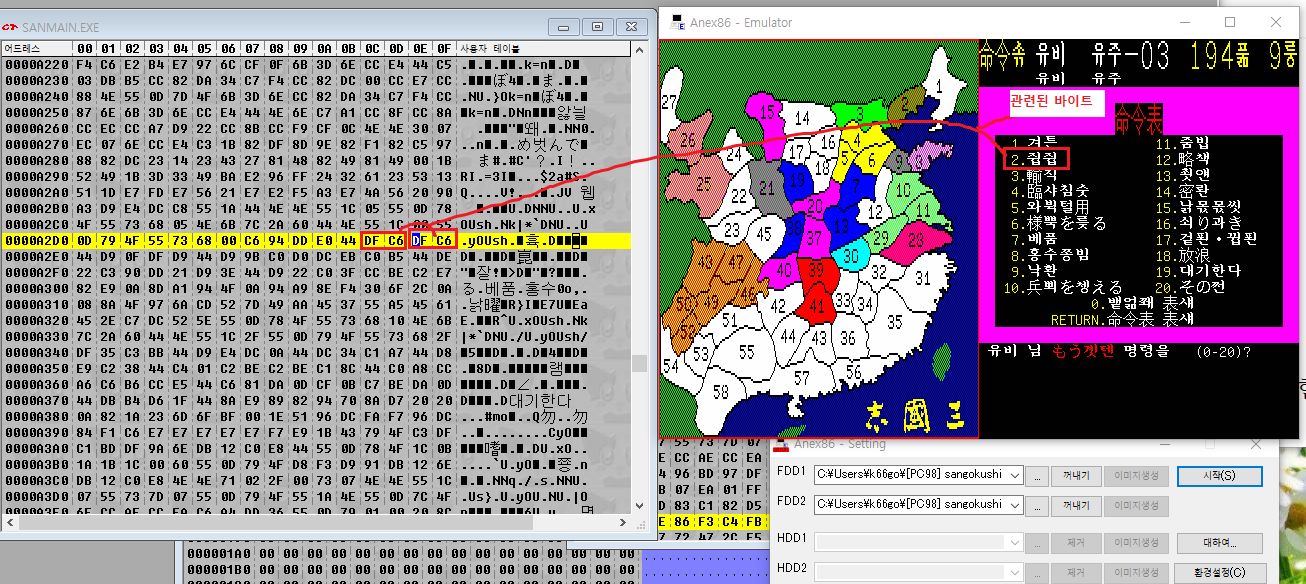1306x584 pixels.
Task: Click the 0F column header
Action: point(444,48)
